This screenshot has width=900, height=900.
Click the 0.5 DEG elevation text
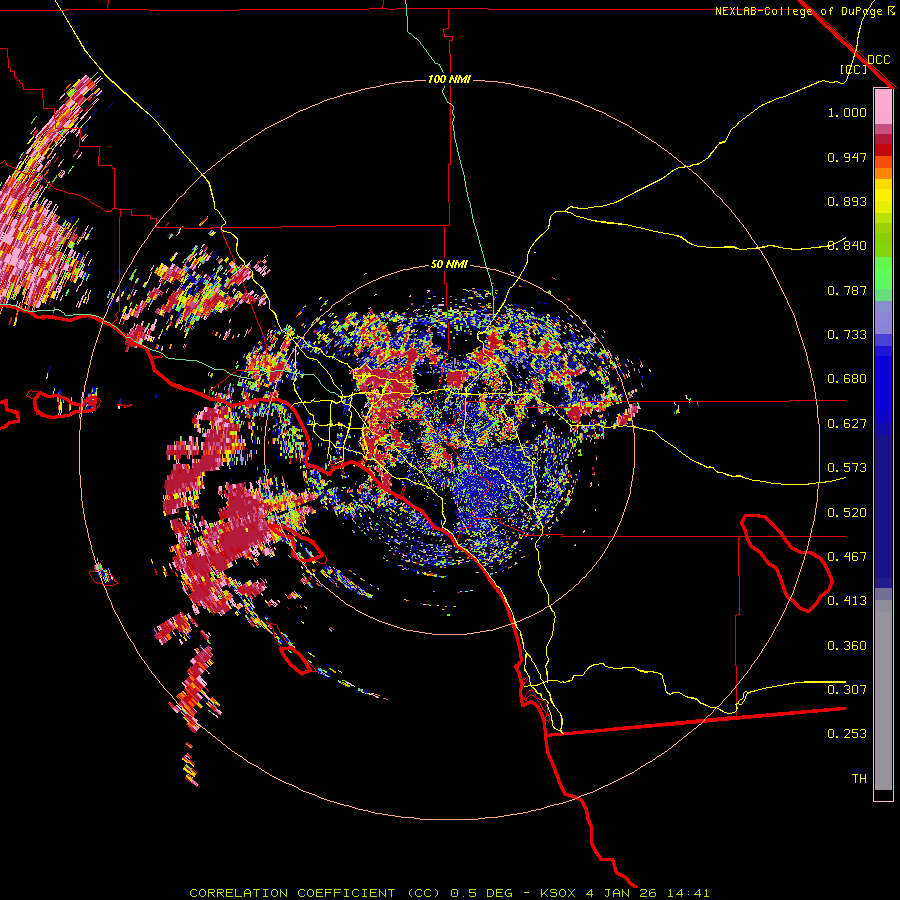pyautogui.click(x=481, y=893)
